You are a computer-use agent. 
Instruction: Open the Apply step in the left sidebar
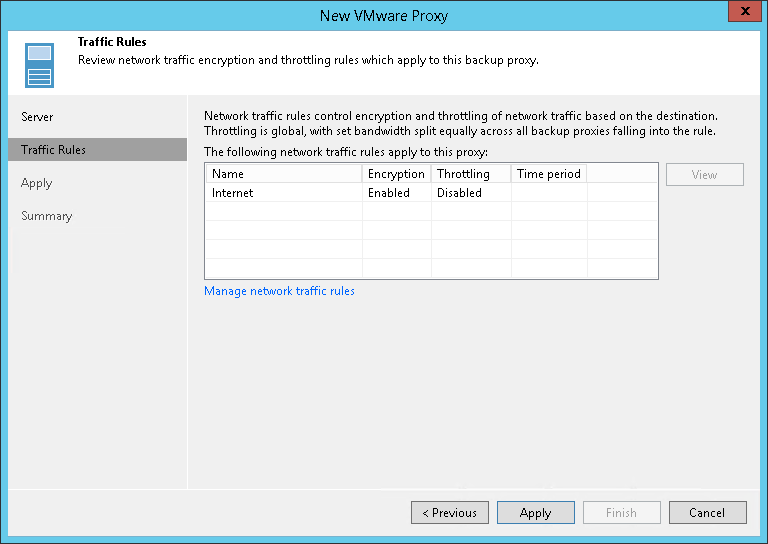click(36, 183)
